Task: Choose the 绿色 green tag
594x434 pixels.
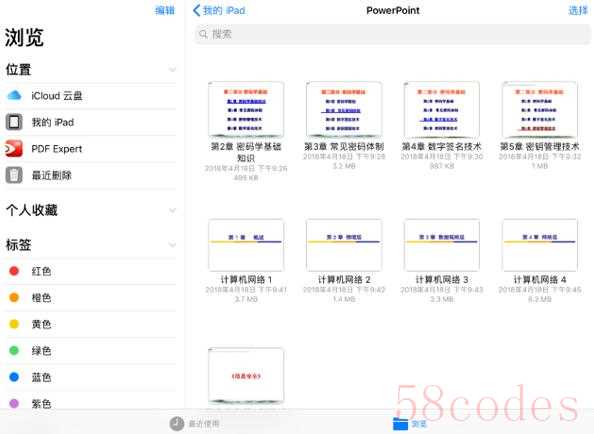Action: (91, 351)
